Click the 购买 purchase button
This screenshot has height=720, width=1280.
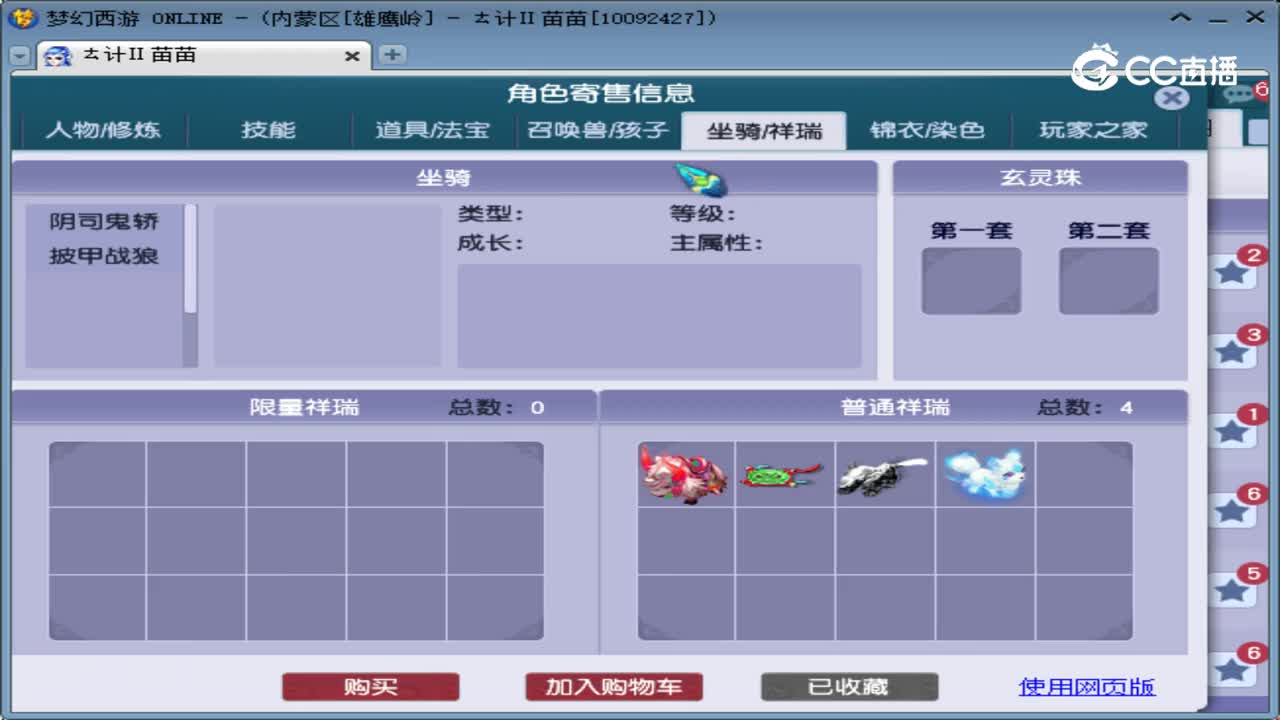[x=370, y=686]
